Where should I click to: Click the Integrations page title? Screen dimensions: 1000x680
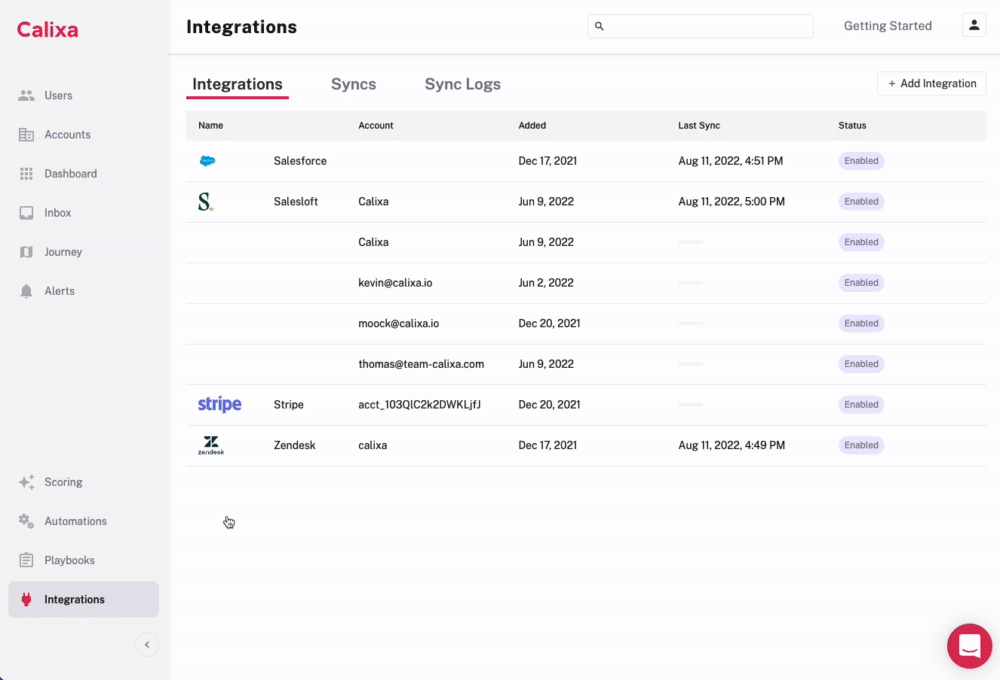[x=241, y=27]
